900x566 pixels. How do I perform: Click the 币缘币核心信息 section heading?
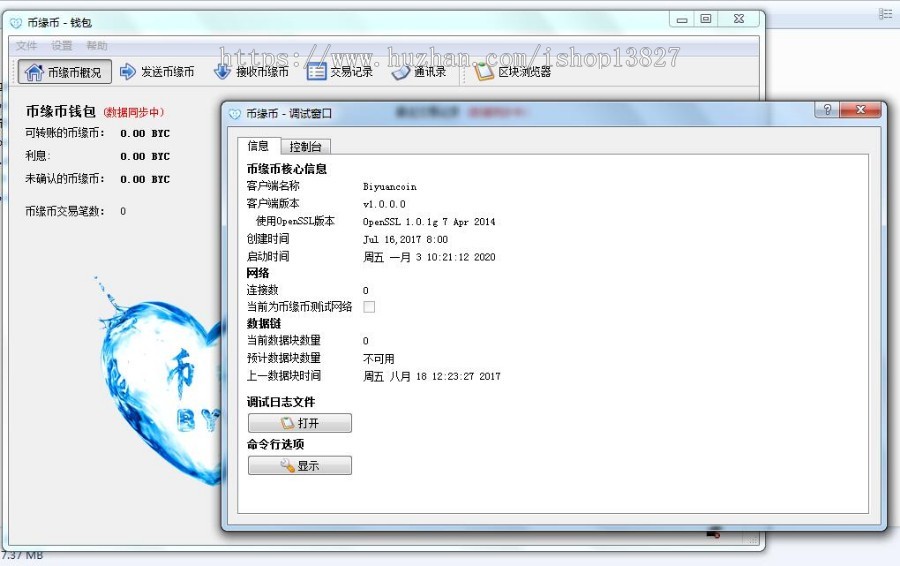[x=286, y=169]
